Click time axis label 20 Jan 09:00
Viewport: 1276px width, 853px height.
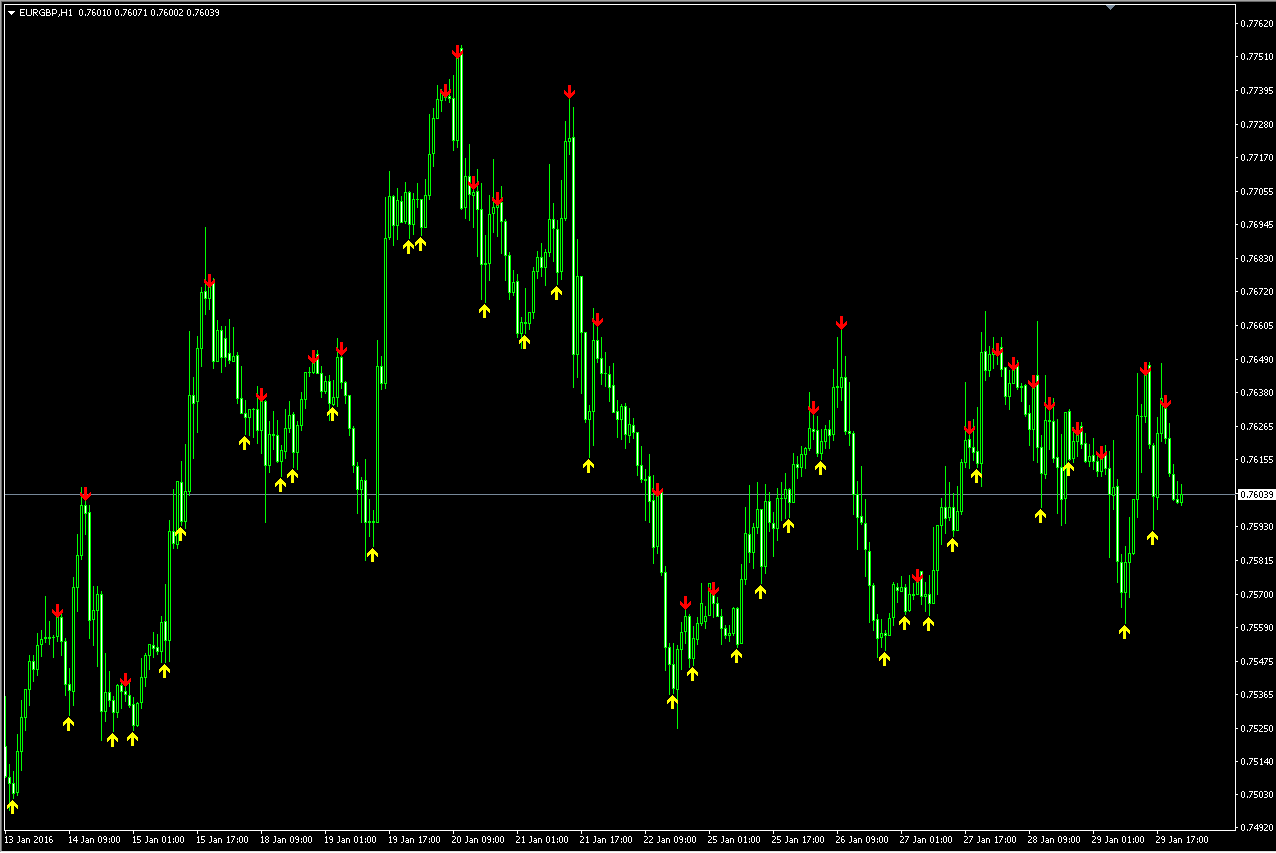478,840
